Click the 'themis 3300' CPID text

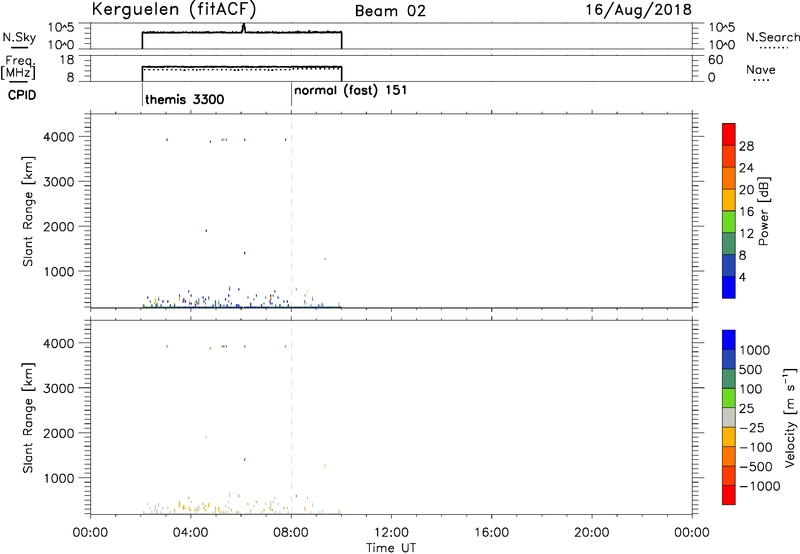point(185,99)
